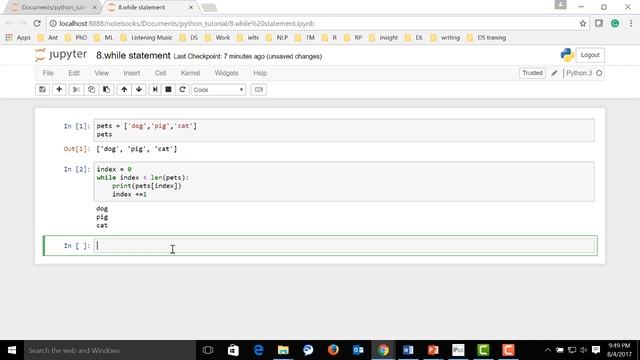Image resolution: width=640 pixels, height=360 pixels.
Task: Move the selected cell up
Action: click(124, 89)
